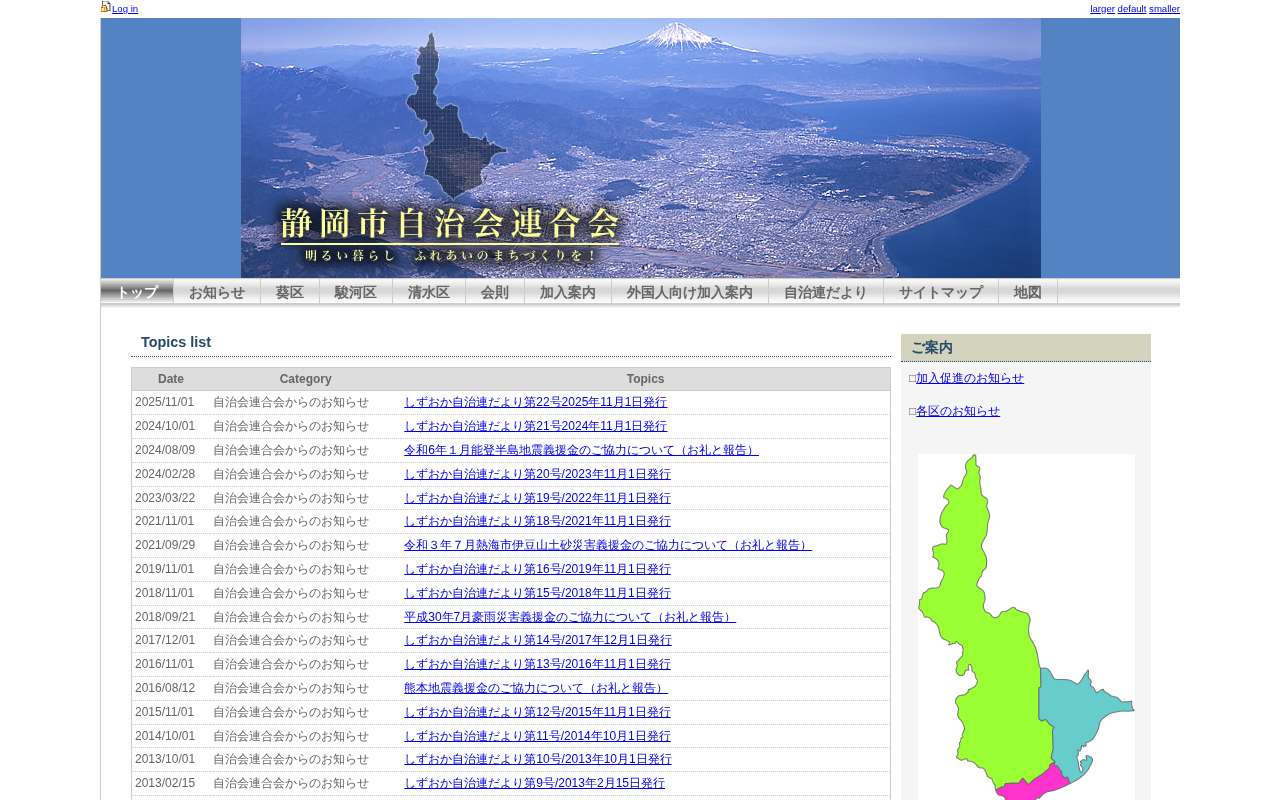
Task: Open しずおか自治連だより第22号 topic link
Action: point(535,402)
